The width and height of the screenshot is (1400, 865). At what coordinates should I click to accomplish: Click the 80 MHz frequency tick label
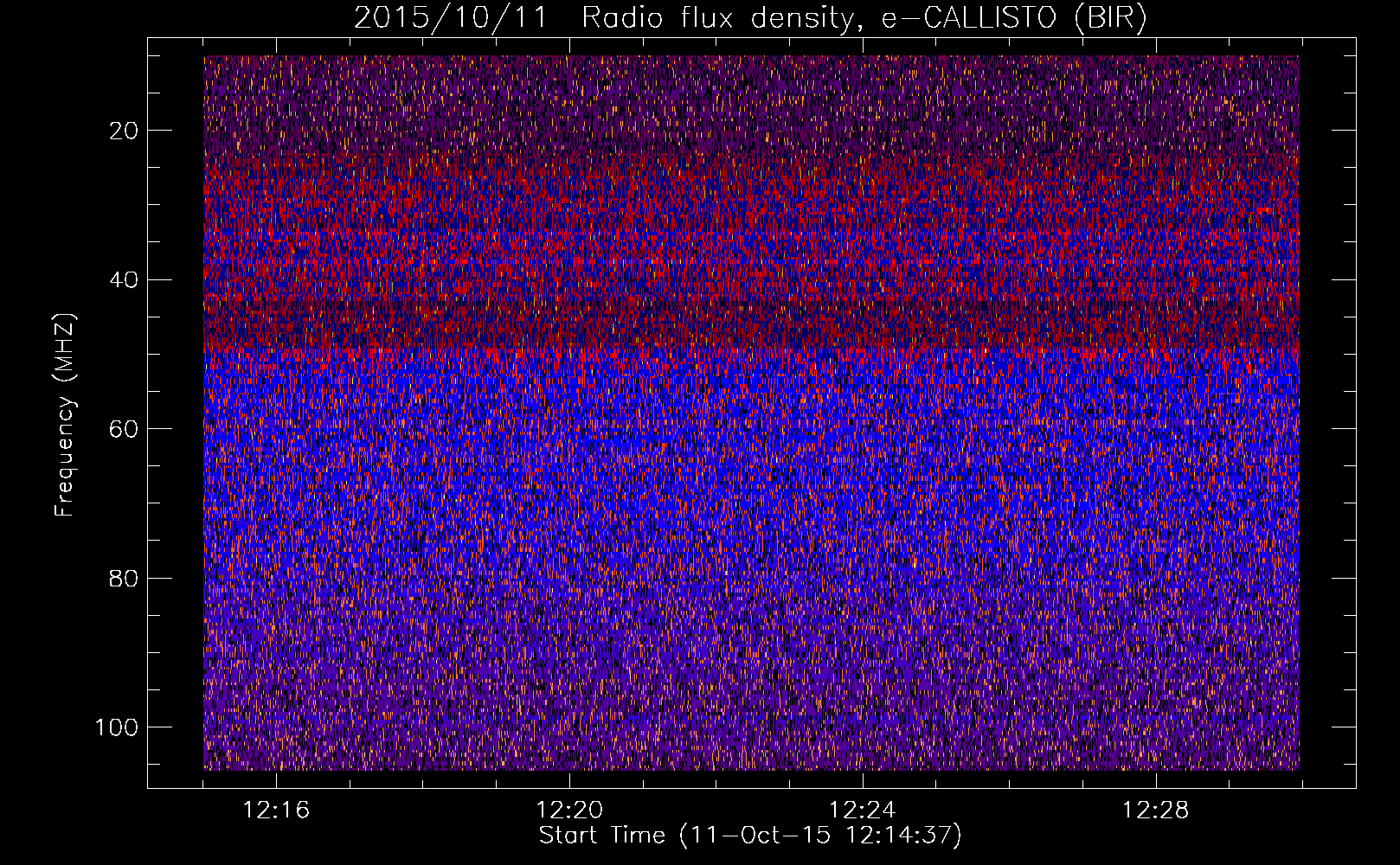[125, 579]
